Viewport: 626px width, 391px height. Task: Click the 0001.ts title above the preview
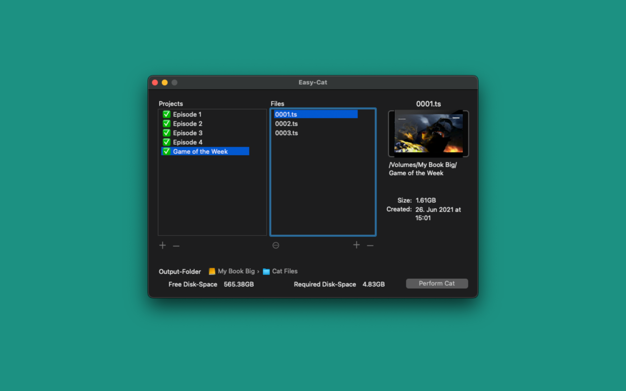[428, 104]
